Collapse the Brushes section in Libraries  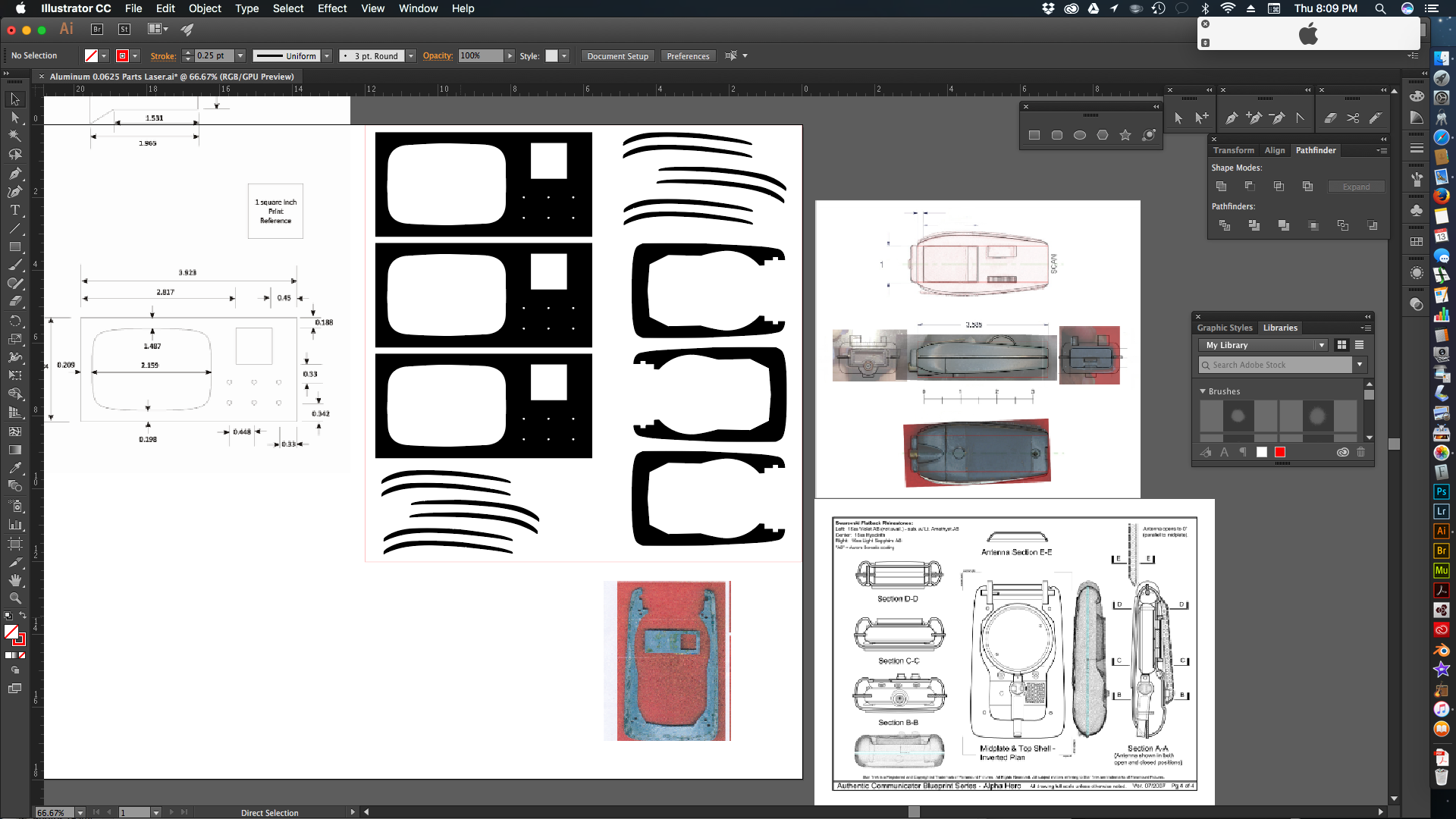coord(1203,391)
